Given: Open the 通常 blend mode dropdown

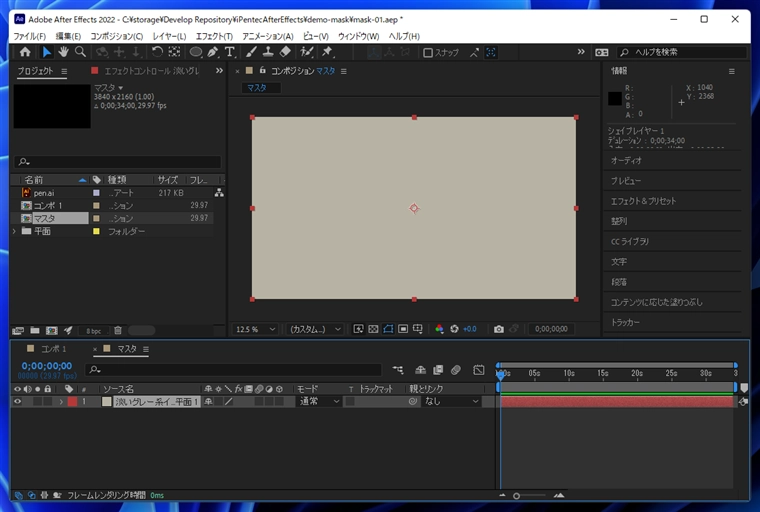Looking at the screenshot, I should [x=318, y=402].
